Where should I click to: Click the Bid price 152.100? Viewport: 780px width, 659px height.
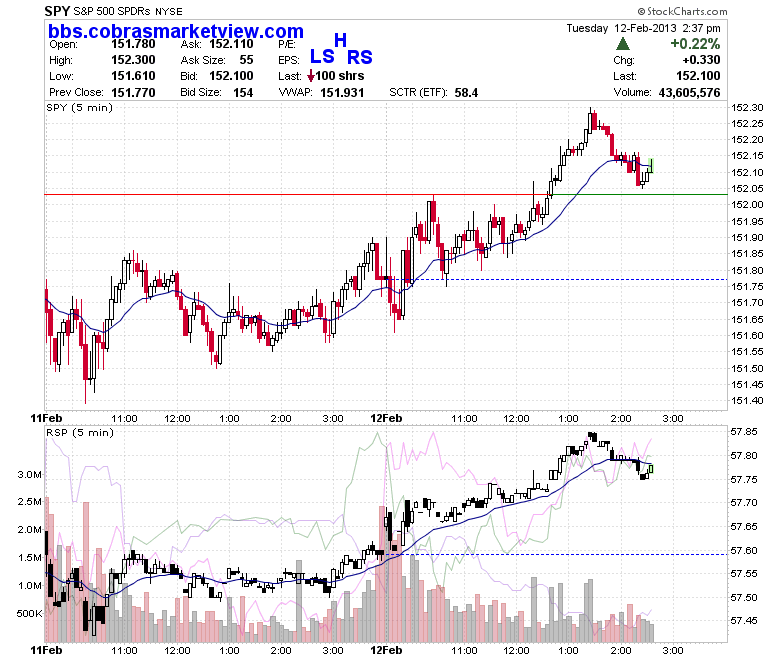(x=231, y=76)
